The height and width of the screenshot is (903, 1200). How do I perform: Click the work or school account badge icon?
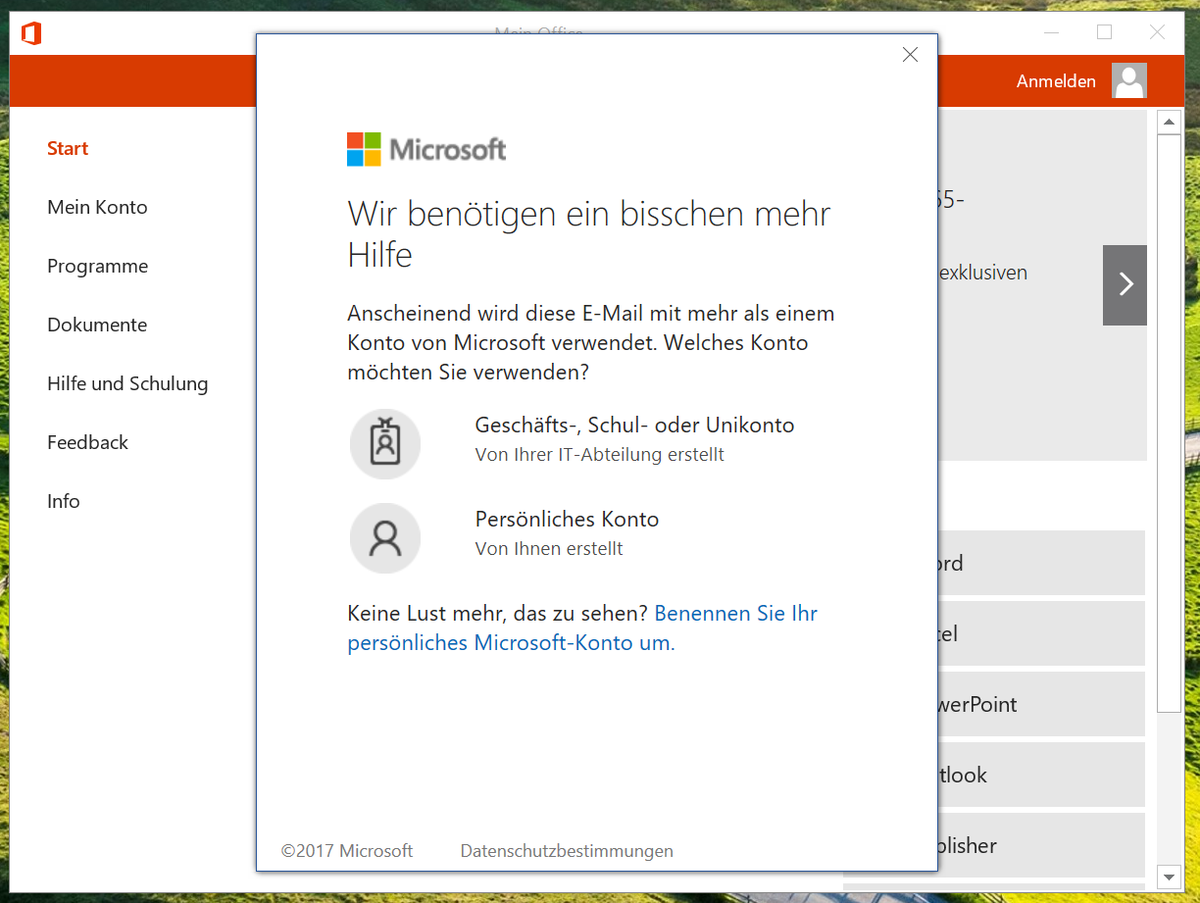(385, 443)
